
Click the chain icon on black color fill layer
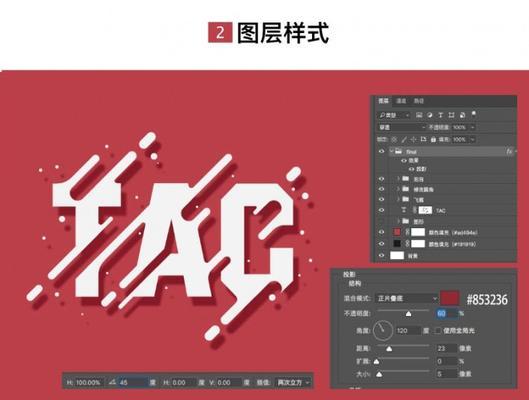[x=407, y=244]
